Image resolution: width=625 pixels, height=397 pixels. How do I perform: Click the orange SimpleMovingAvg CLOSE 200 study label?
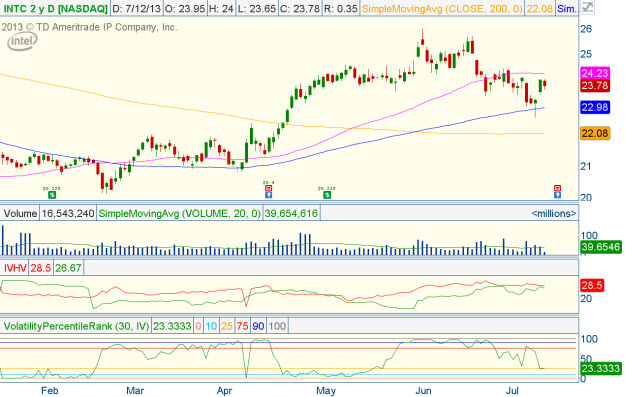click(442, 8)
